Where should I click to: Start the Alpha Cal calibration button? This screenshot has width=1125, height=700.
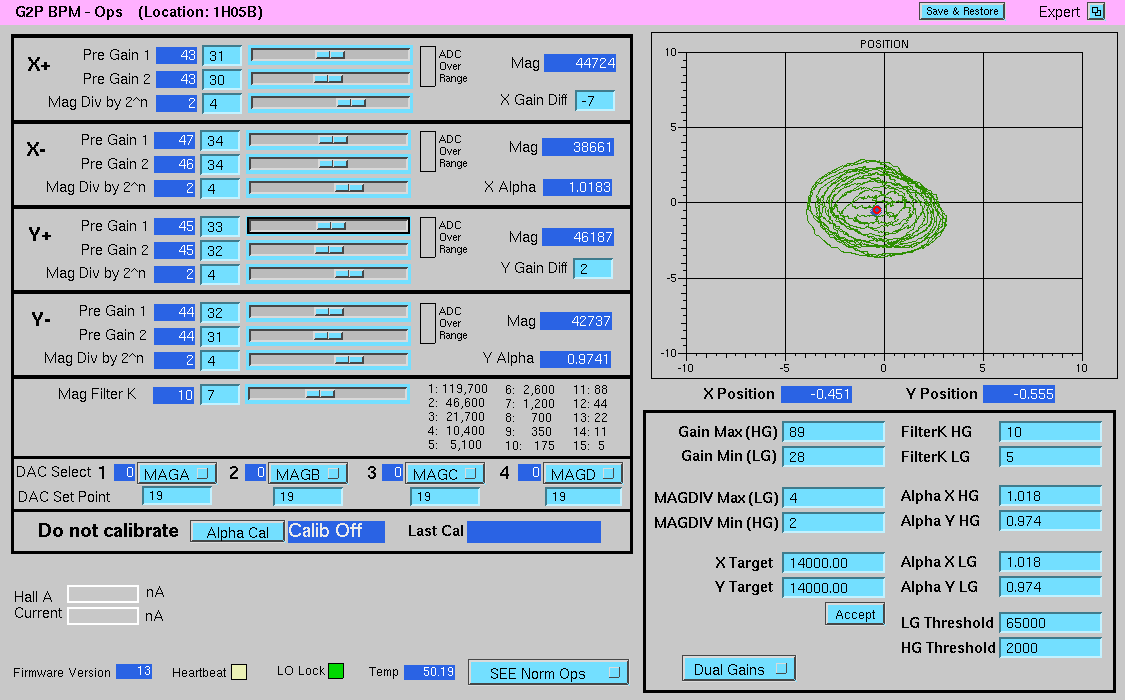pyautogui.click(x=237, y=531)
